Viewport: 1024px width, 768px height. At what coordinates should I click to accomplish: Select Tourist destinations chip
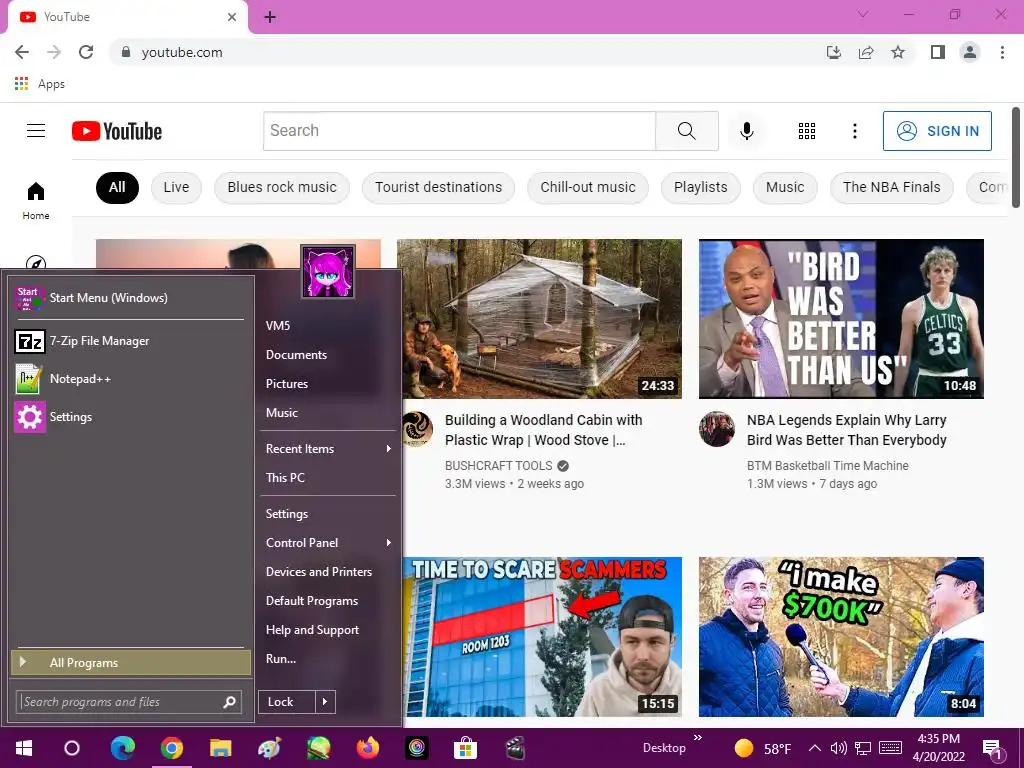click(438, 187)
